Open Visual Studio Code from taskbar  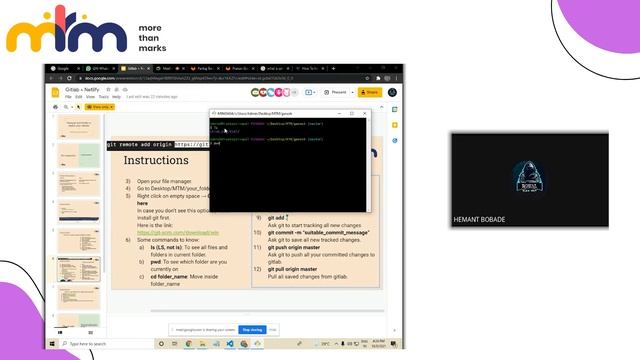click(x=230, y=344)
